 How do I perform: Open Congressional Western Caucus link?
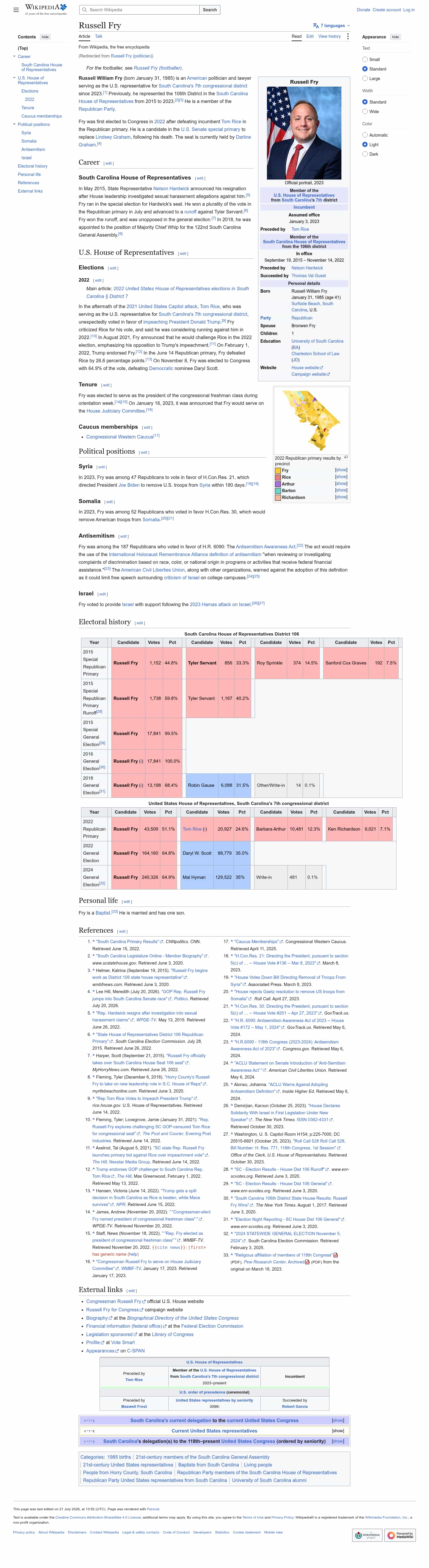click(120, 436)
